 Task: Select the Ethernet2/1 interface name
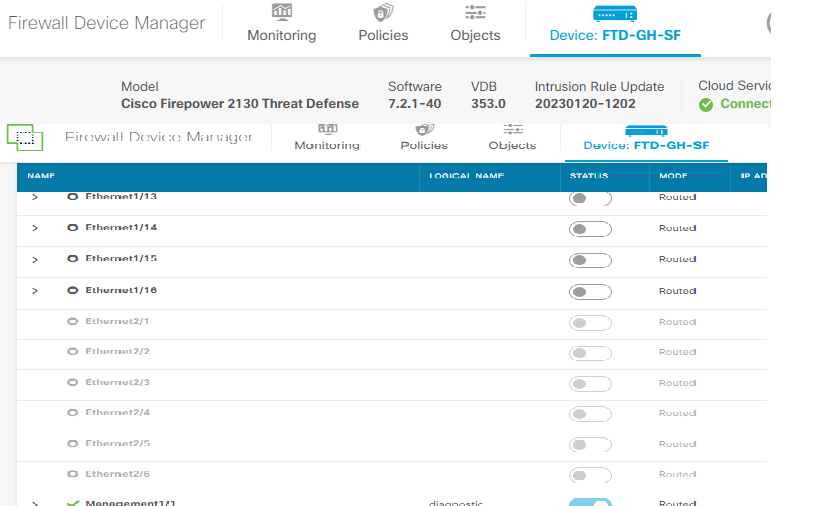point(118,321)
